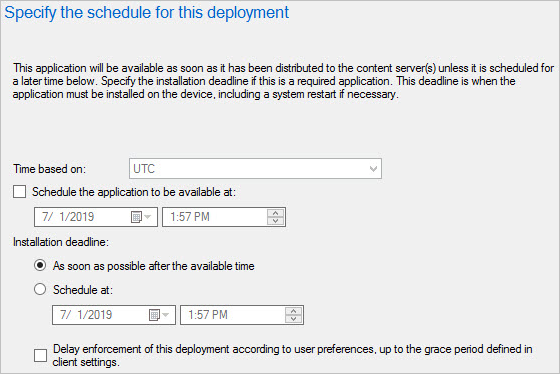Click the 'Specify the schedule for this deployment' heading
Viewport: 560px width, 374px height.
pyautogui.click(x=146, y=13)
